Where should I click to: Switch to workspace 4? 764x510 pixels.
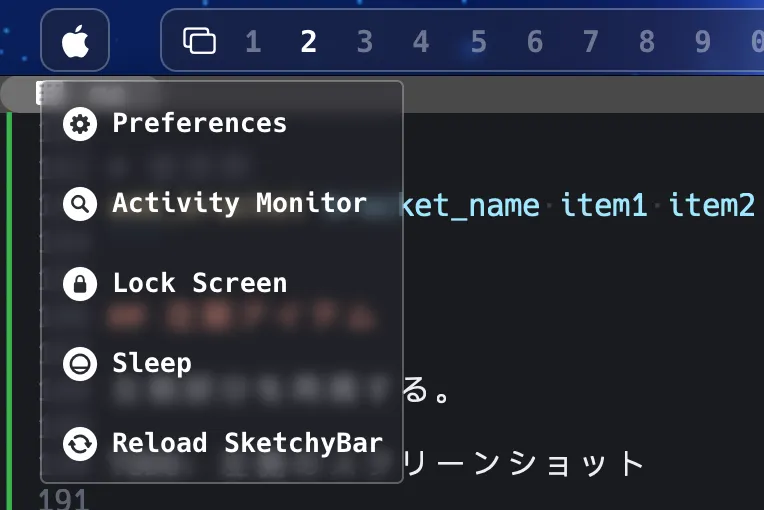click(x=421, y=42)
